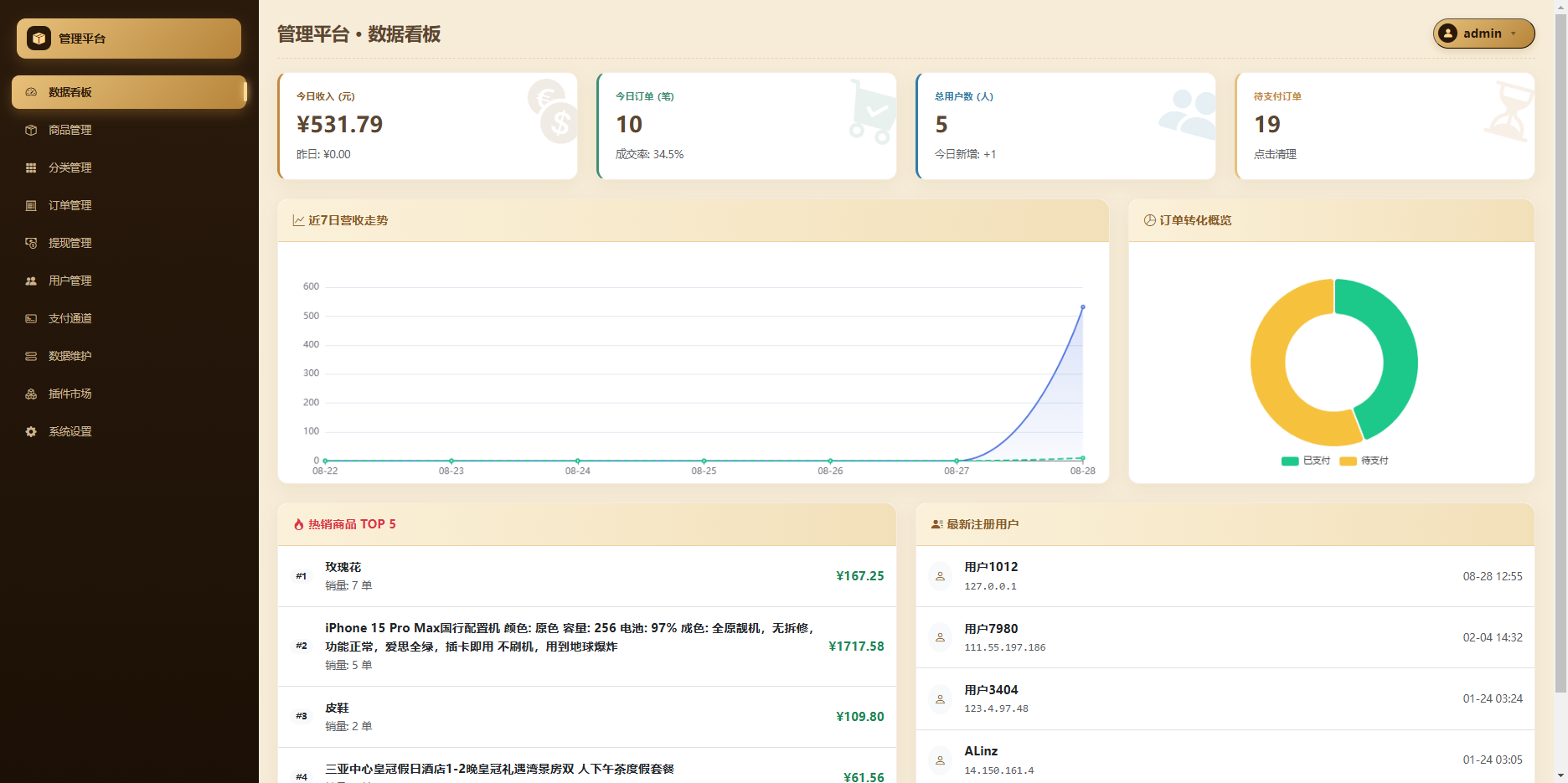Click the timestamp 08-28 12:55
This screenshot has height=783, width=1568.
point(1493,576)
